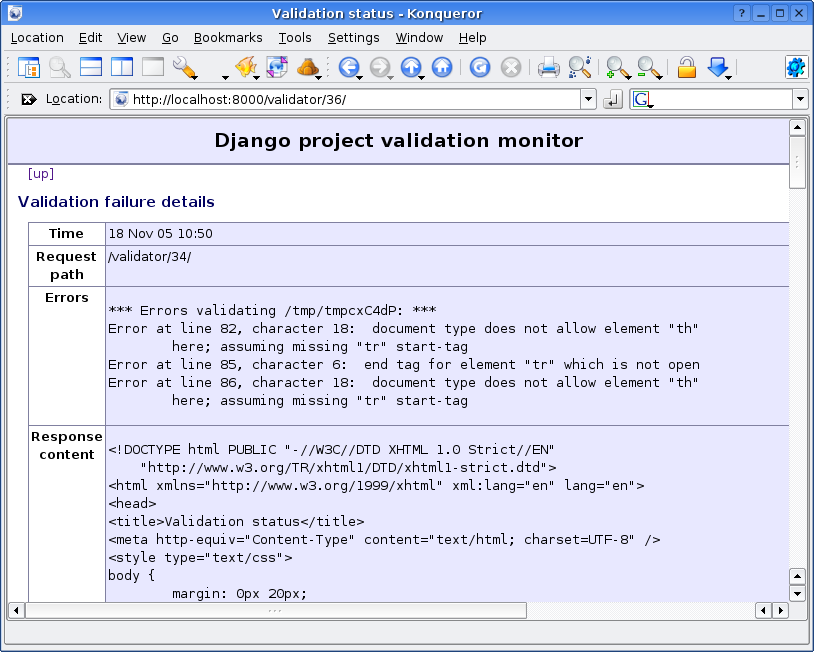Open the search bar dropdown arrow
Screen dimensions: 814x652
tap(800, 99)
